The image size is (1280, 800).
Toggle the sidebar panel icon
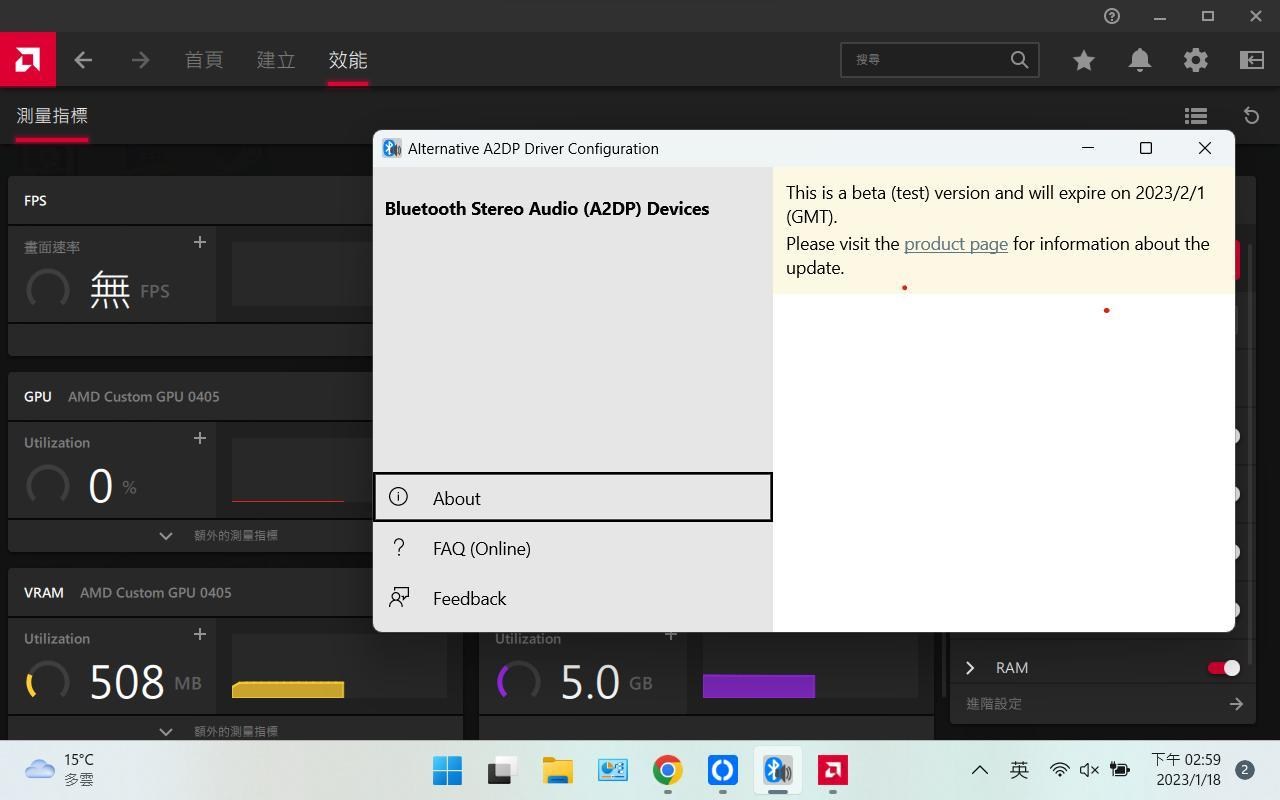click(x=1251, y=60)
